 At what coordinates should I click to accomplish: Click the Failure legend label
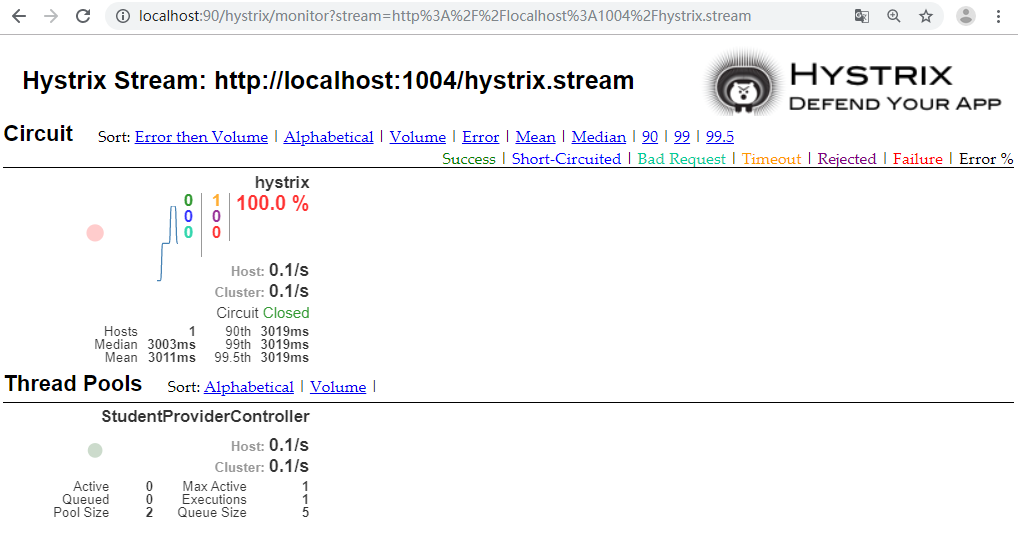coord(917,159)
